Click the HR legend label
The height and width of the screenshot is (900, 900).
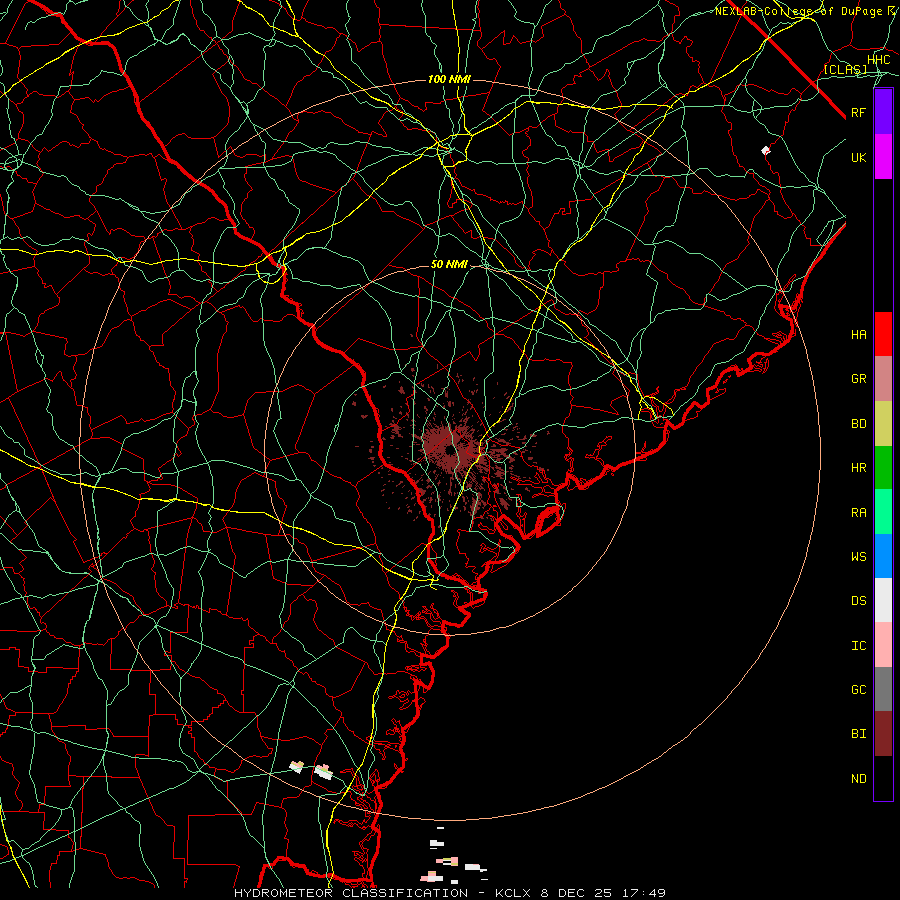858,468
